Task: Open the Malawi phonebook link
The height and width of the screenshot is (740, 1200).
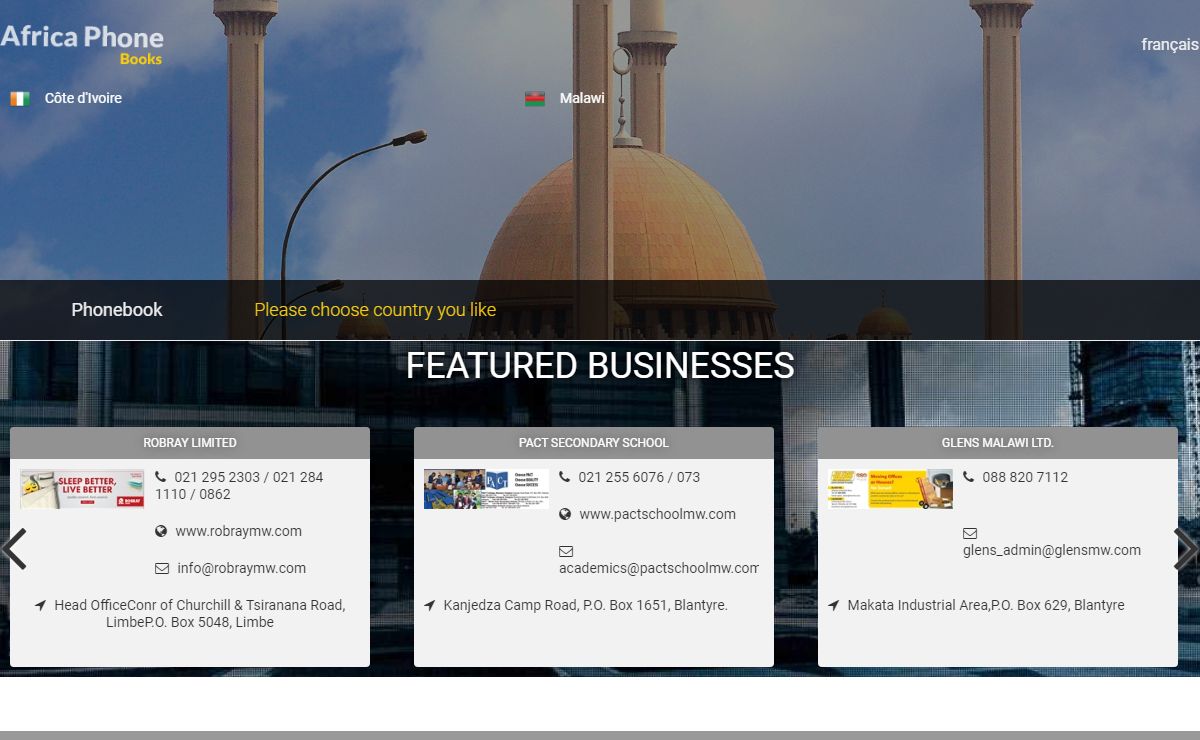Action: [x=582, y=98]
